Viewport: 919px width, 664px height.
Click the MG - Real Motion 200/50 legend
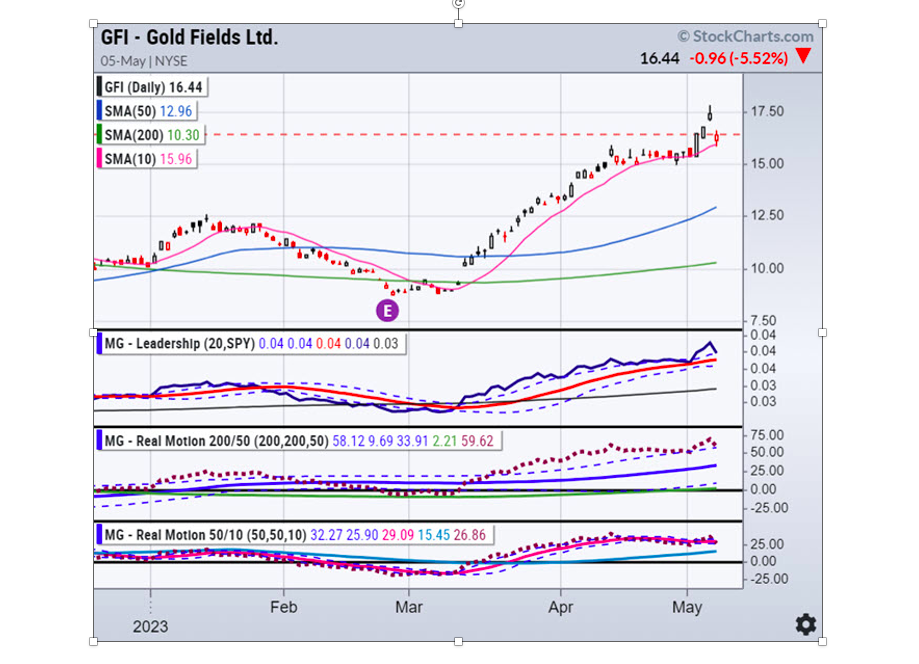[299, 441]
